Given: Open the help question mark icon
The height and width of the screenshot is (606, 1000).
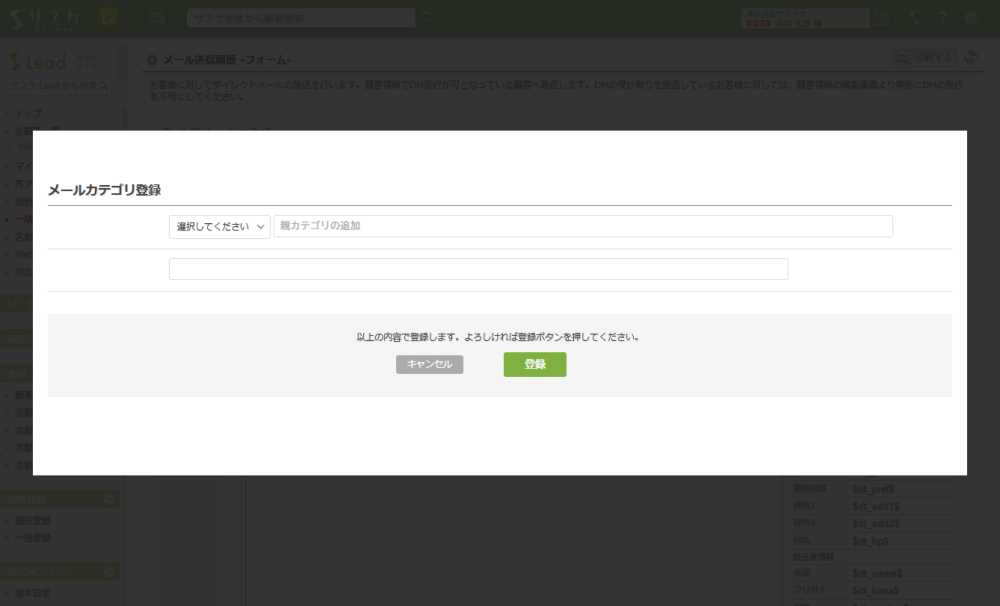Looking at the screenshot, I should point(942,17).
